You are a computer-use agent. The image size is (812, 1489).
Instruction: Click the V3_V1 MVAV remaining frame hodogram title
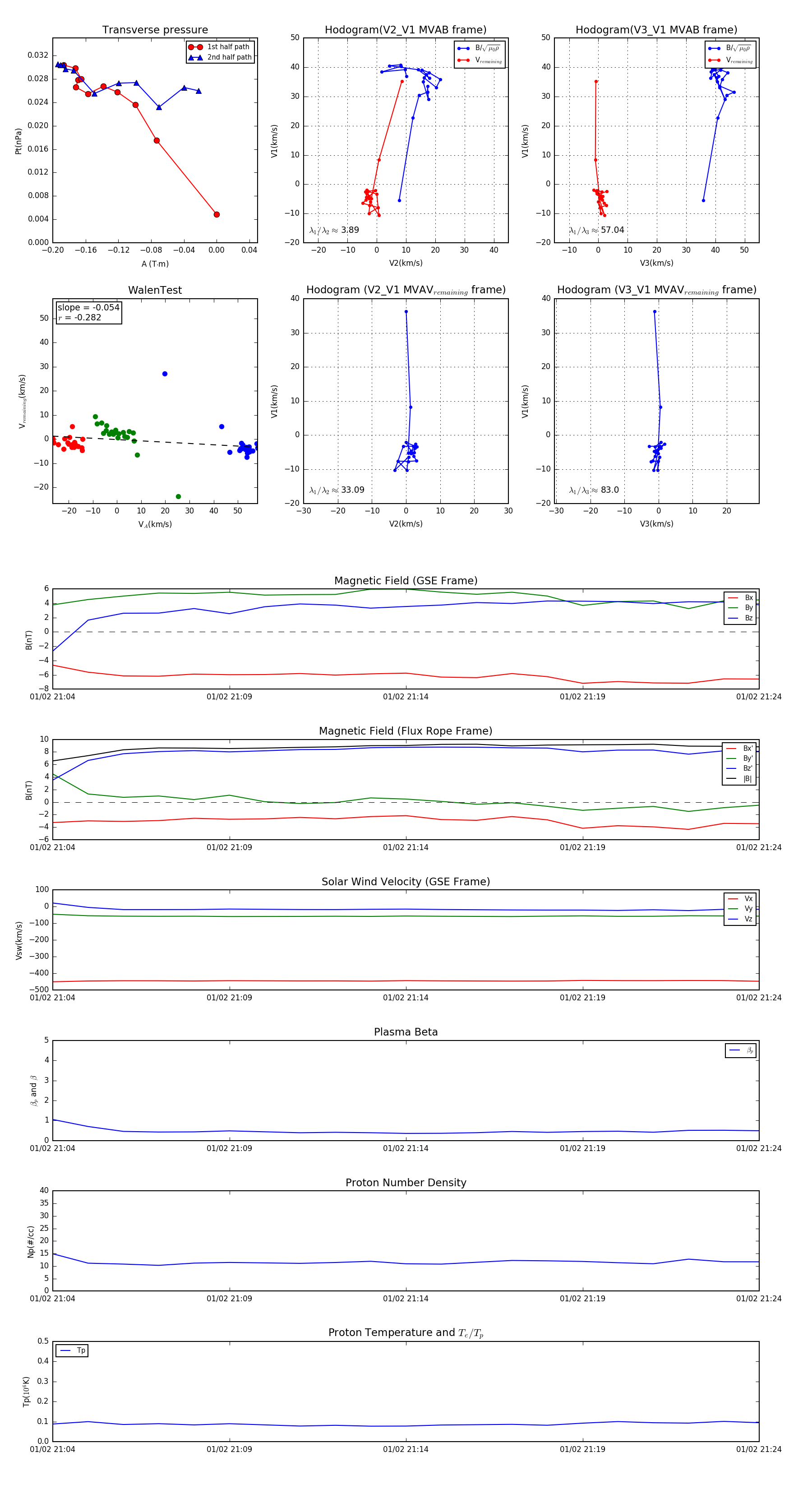(x=656, y=290)
